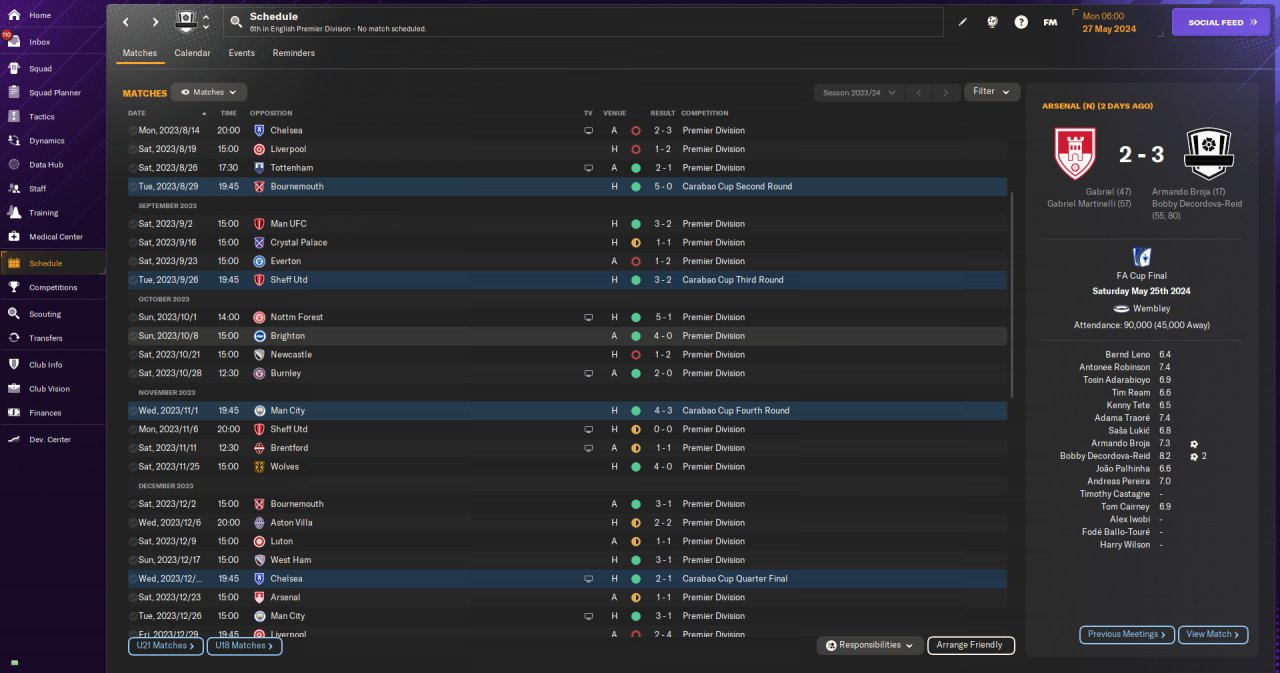Click the Arrange Friendly button
The height and width of the screenshot is (673, 1280).
pos(971,646)
